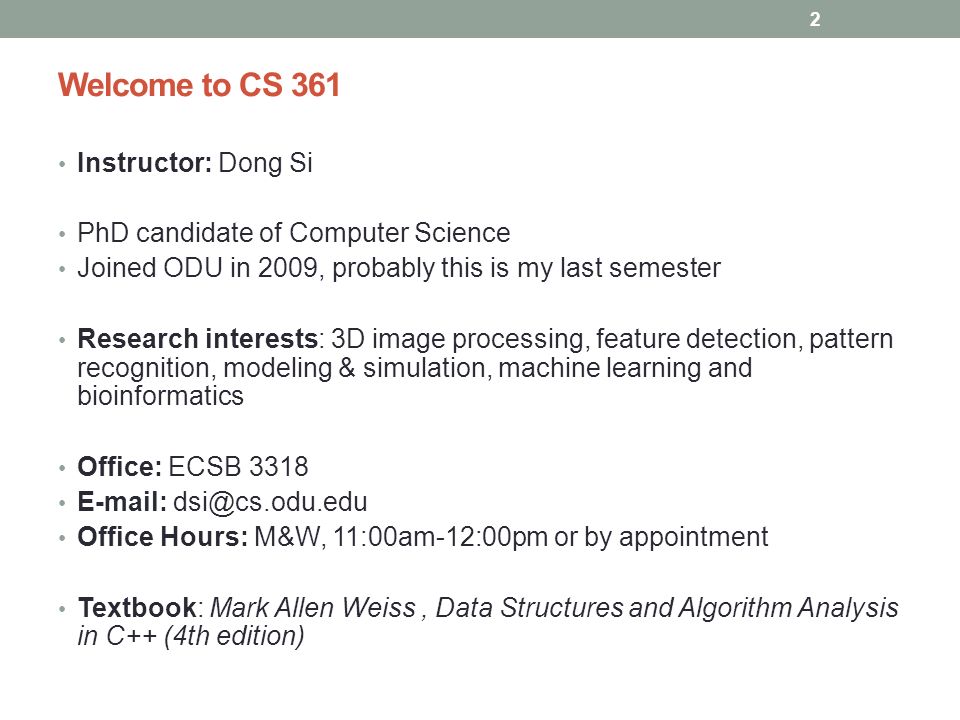The image size is (960, 720).
Task: Open the dsi@cs.odu.edu email address
Action: point(270,502)
